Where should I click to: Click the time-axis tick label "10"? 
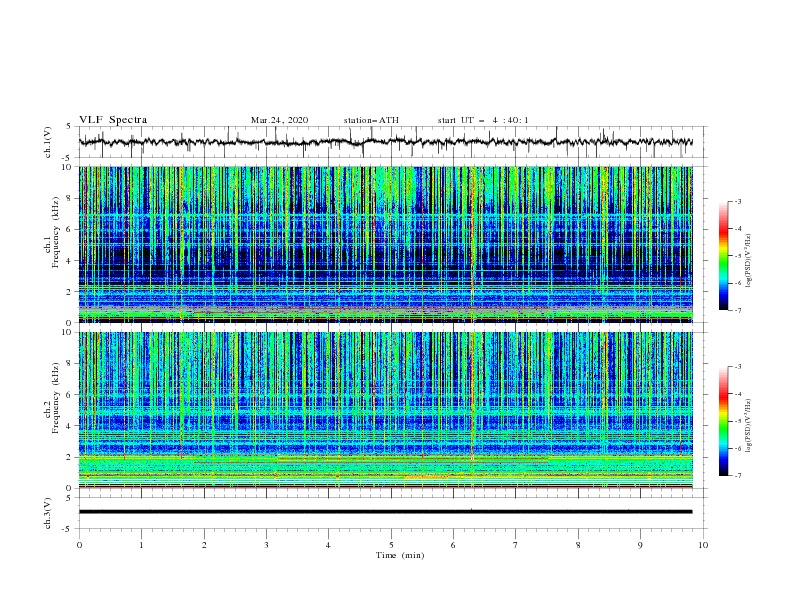tap(703, 545)
